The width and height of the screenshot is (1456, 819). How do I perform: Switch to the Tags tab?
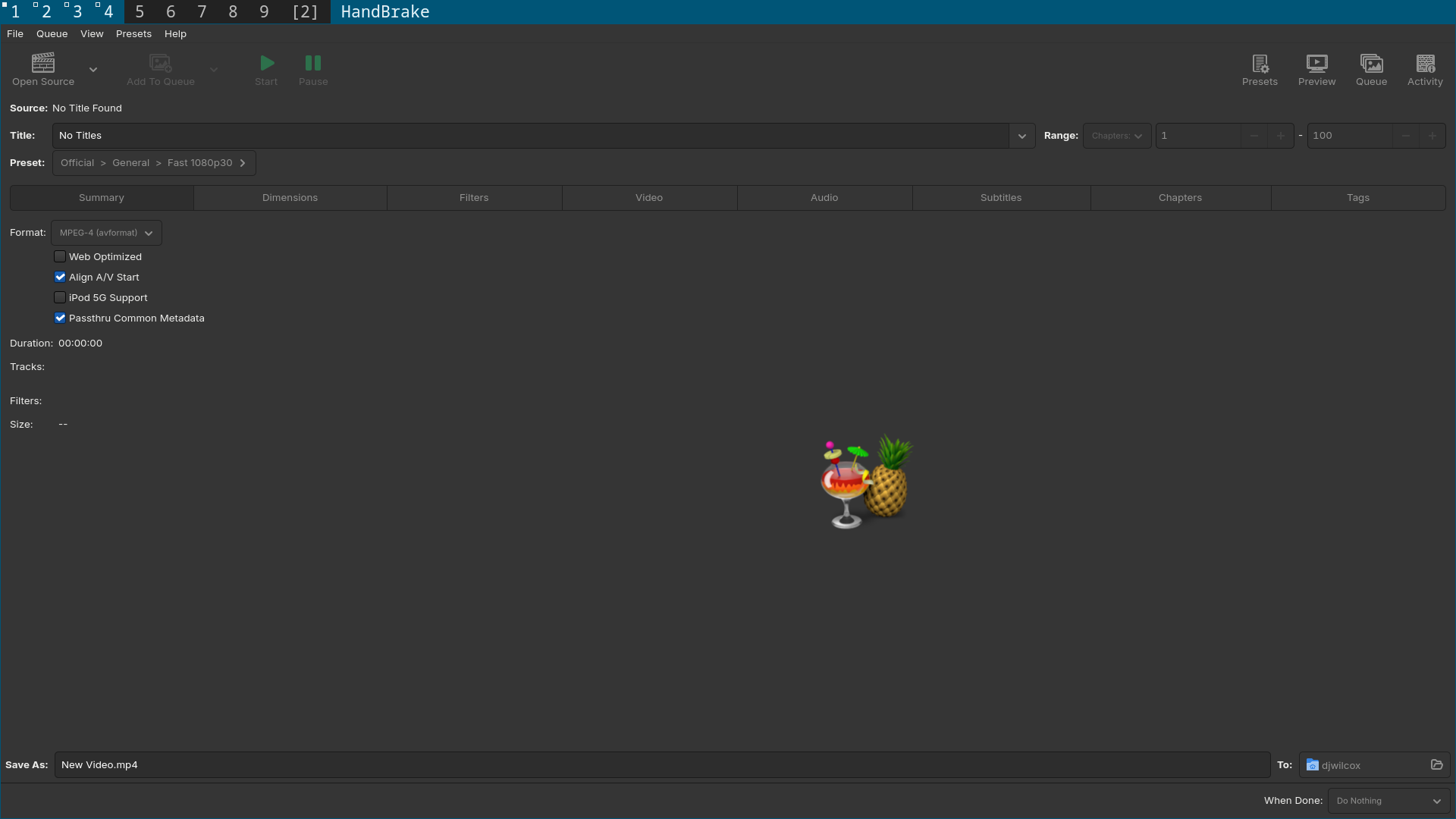[1358, 198]
